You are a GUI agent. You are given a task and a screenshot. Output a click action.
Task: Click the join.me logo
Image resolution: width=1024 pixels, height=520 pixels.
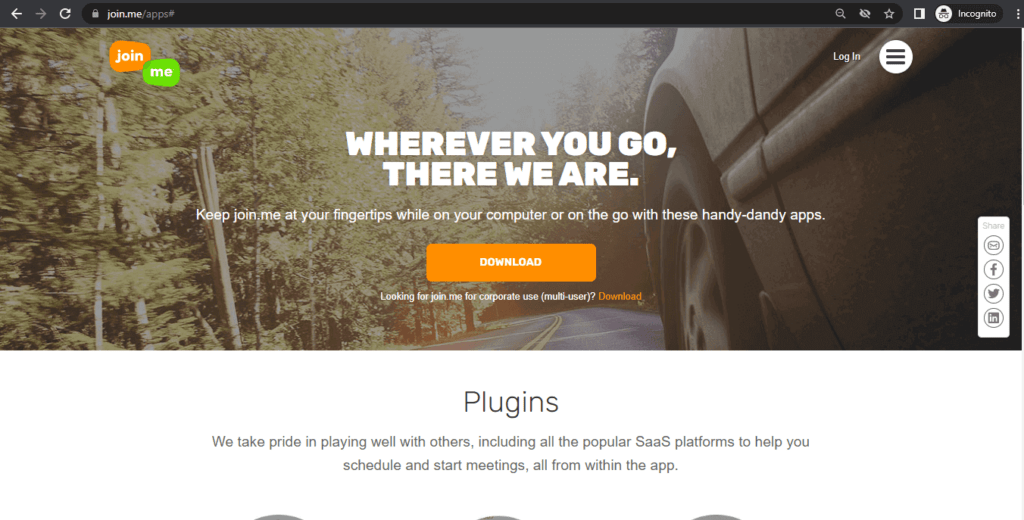144,63
